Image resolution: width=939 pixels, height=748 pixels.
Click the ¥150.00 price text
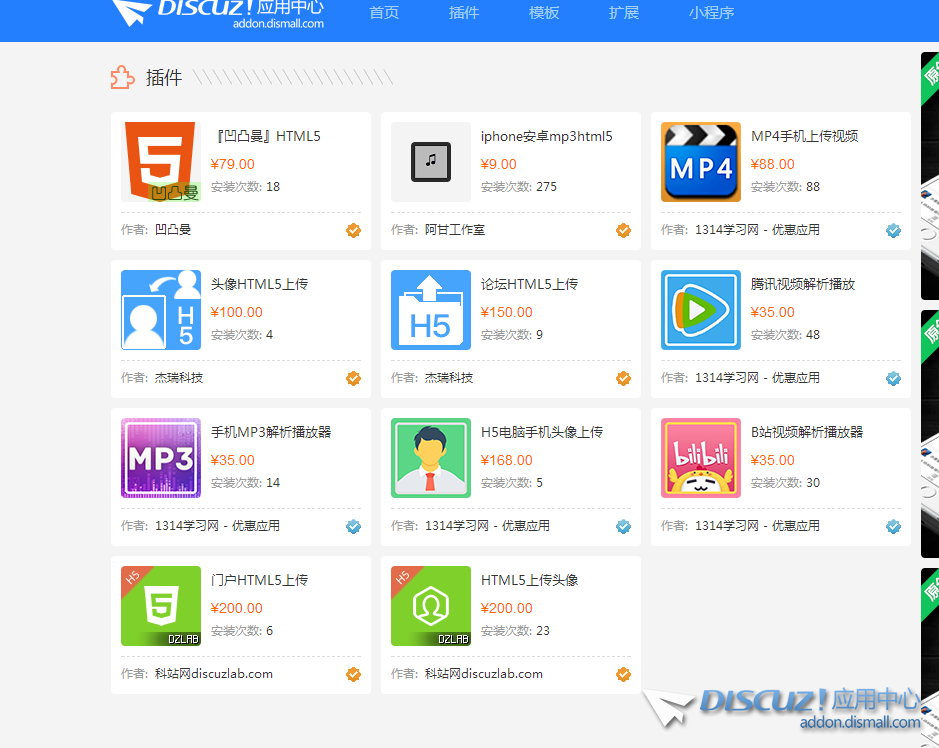click(x=507, y=312)
